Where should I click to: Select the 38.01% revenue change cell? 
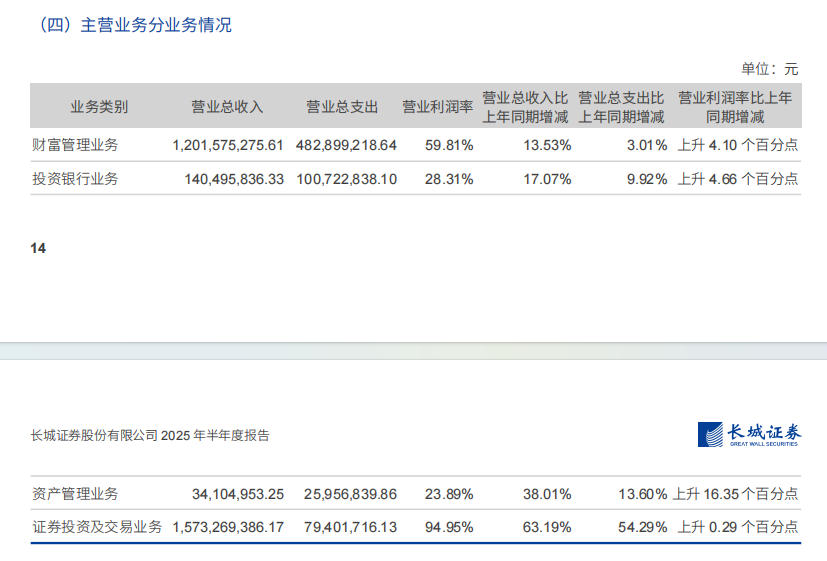(x=547, y=493)
